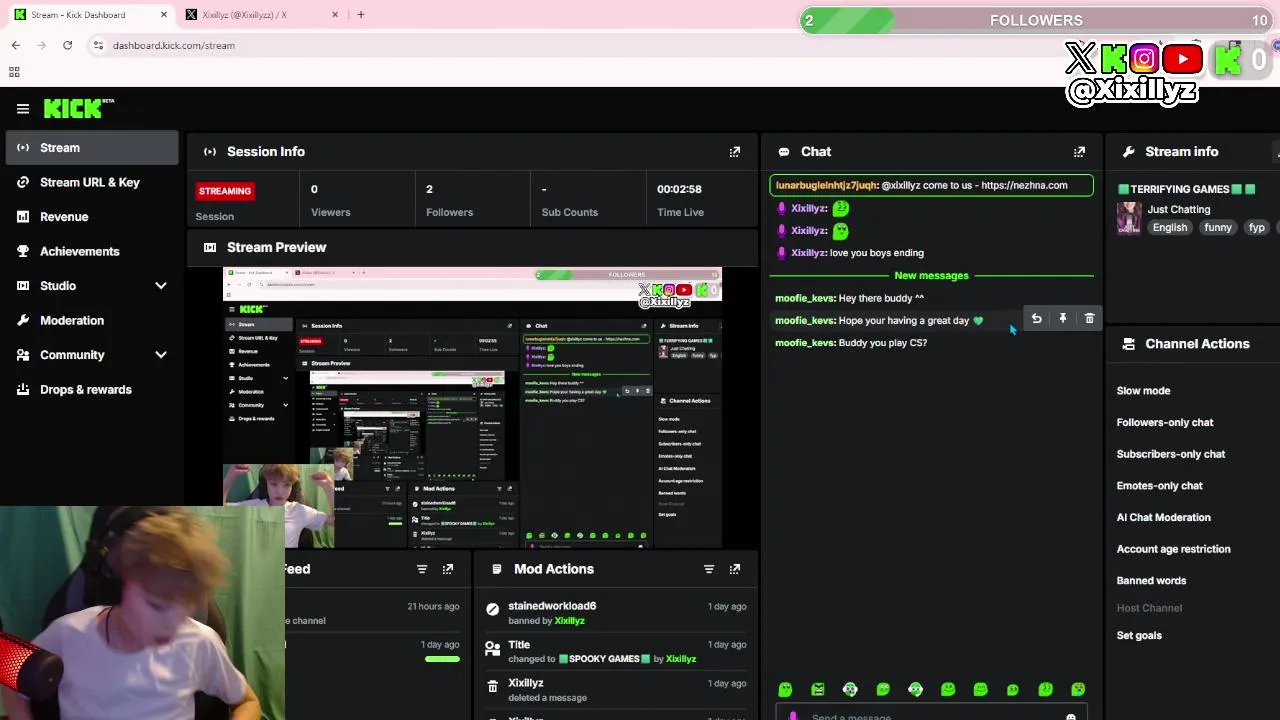This screenshot has height=720, width=1280.
Task: Toggle Followers-only chat
Action: click(1165, 423)
